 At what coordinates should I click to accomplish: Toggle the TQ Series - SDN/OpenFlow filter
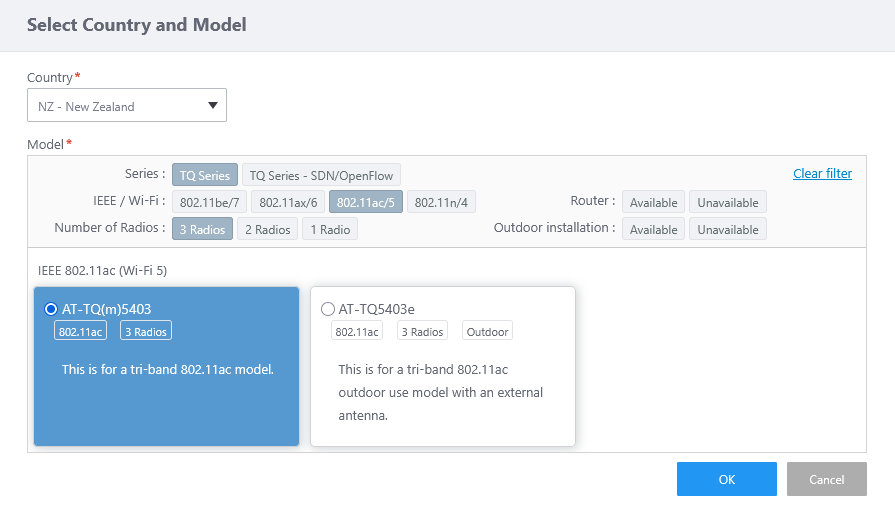point(321,175)
